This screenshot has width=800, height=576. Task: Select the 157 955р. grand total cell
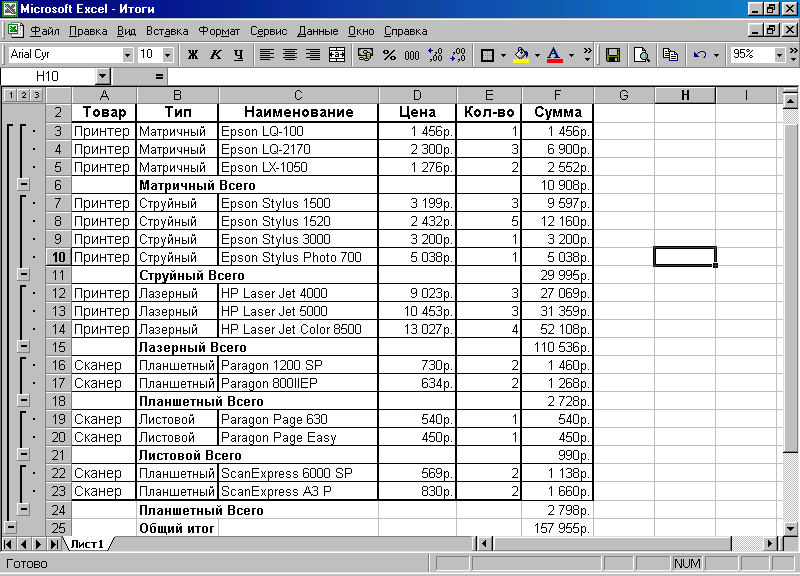(x=557, y=528)
